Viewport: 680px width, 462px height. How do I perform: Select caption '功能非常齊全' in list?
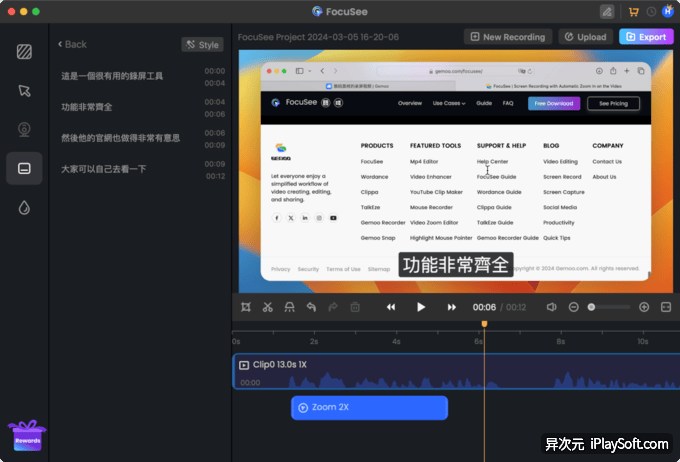pyautogui.click(x=87, y=107)
